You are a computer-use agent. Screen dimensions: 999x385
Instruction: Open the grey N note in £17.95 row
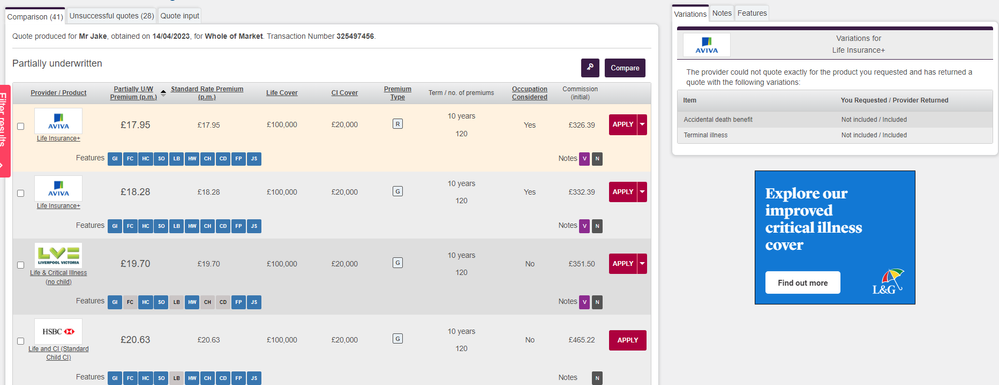click(597, 159)
